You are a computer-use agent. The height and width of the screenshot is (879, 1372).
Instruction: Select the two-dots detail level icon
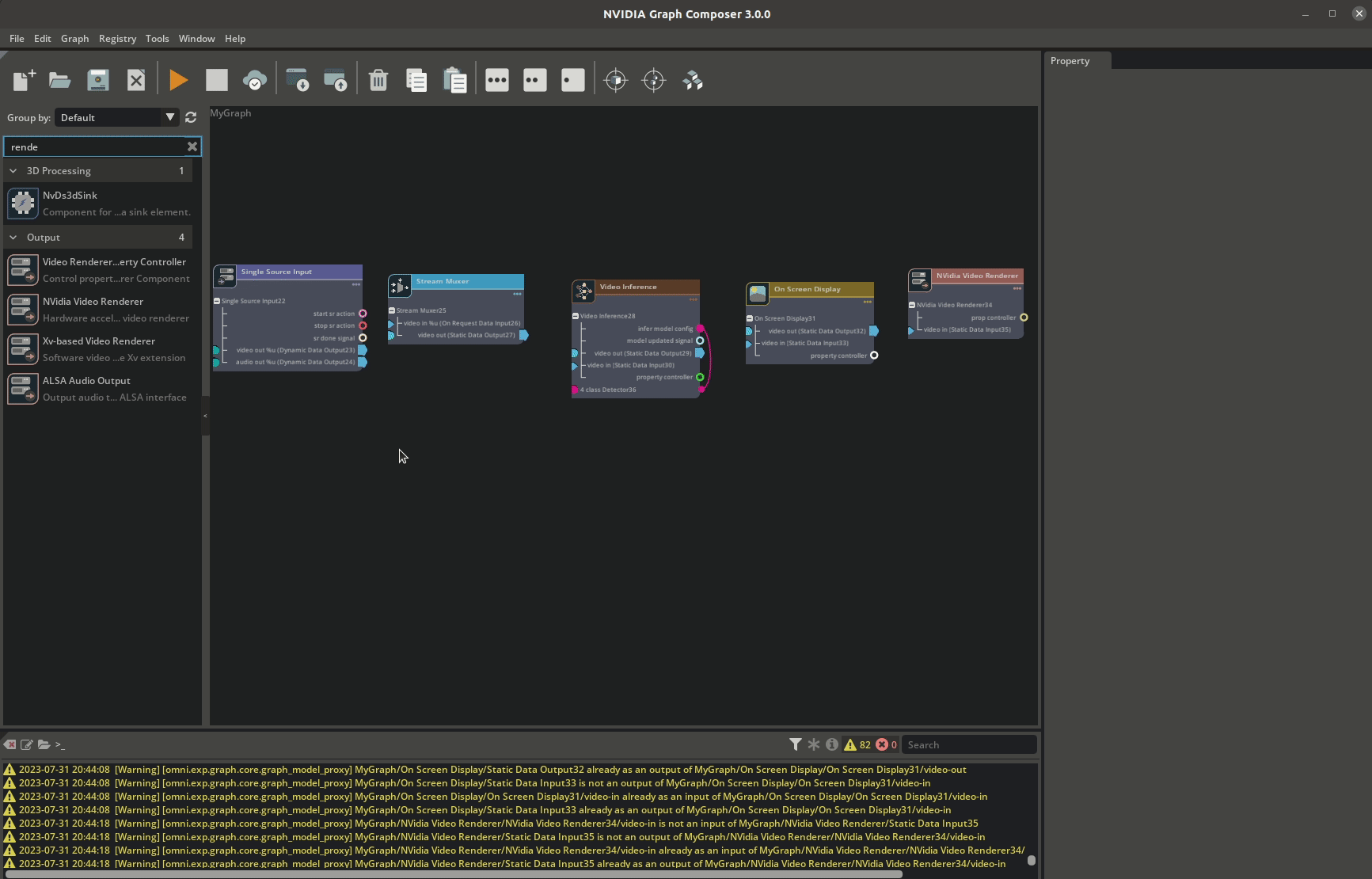tap(535, 80)
